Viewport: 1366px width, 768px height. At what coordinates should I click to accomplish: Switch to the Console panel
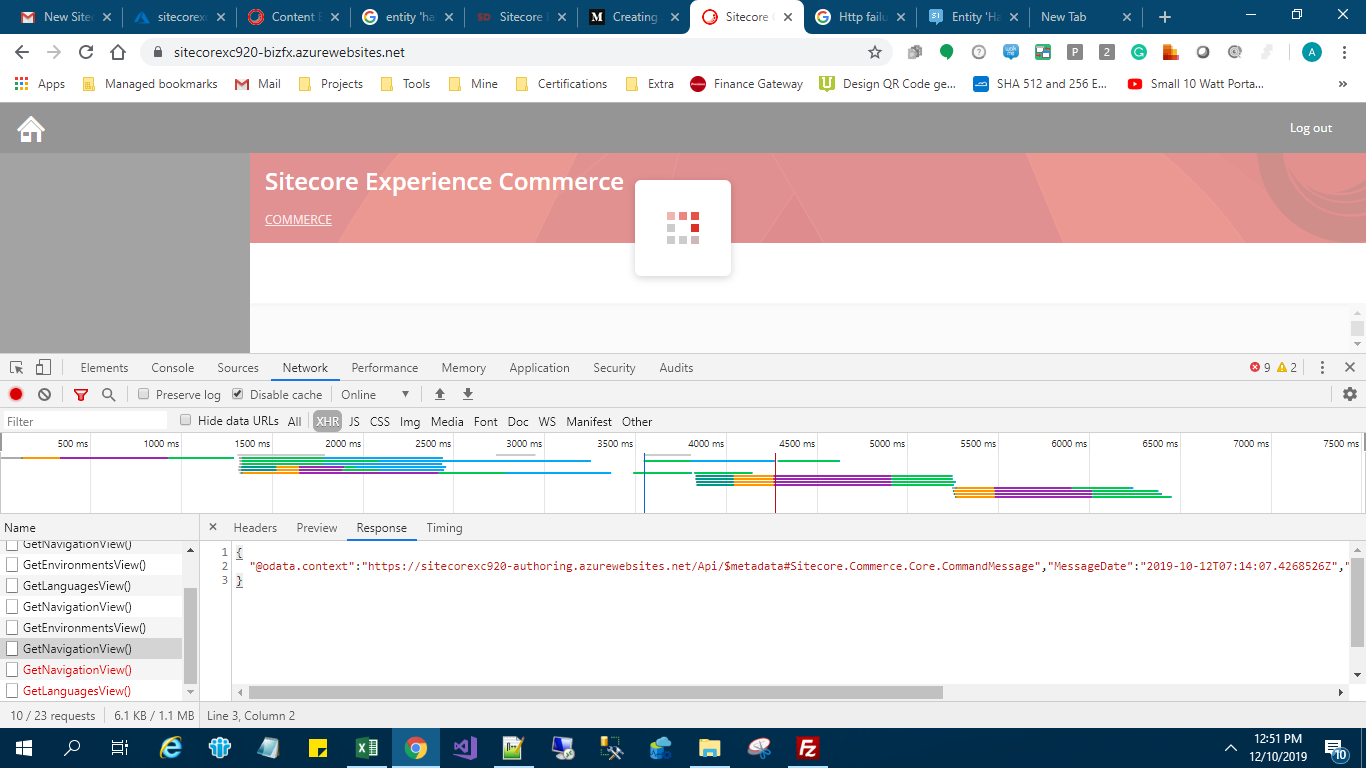173,367
